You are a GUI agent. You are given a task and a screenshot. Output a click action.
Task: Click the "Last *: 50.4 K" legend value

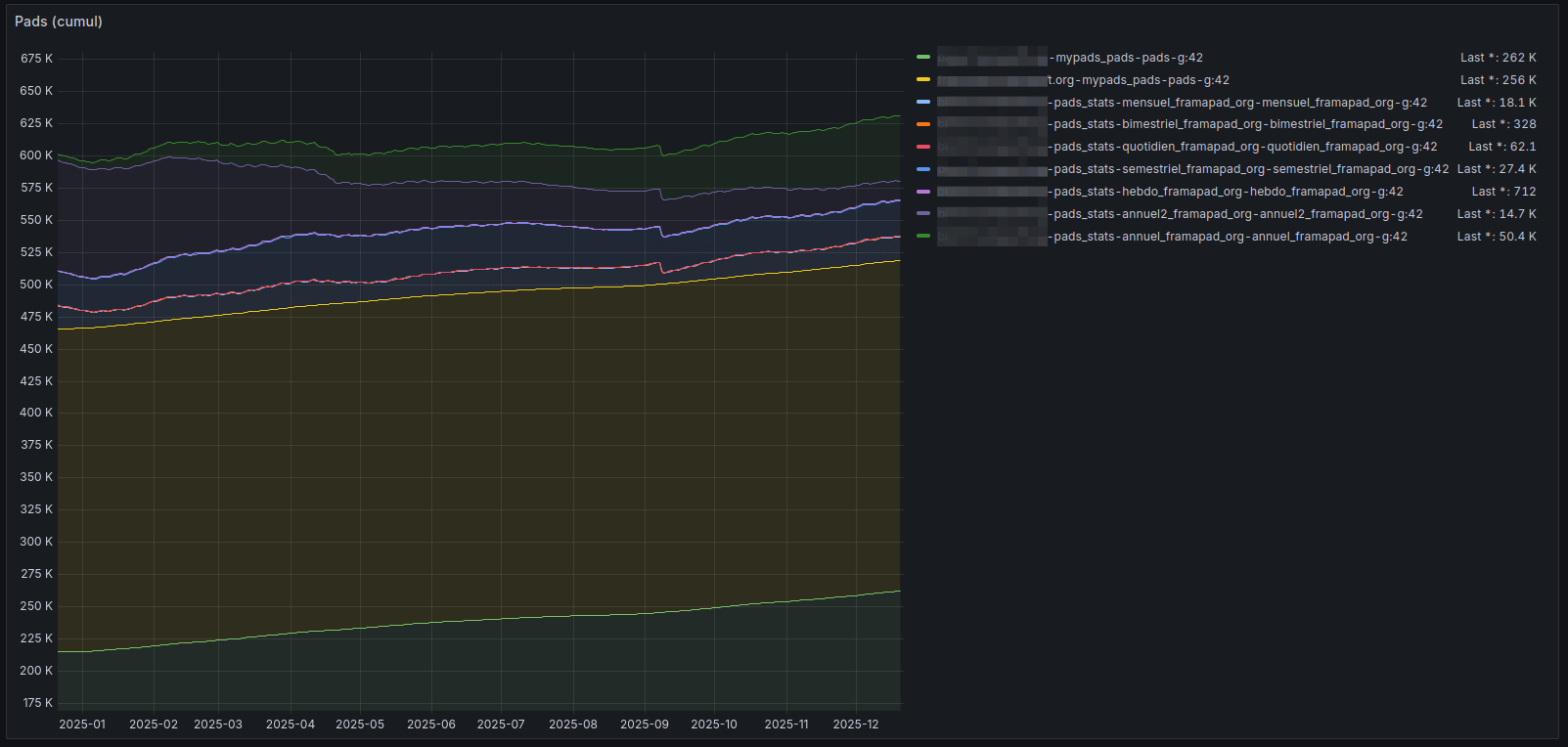(1496, 237)
